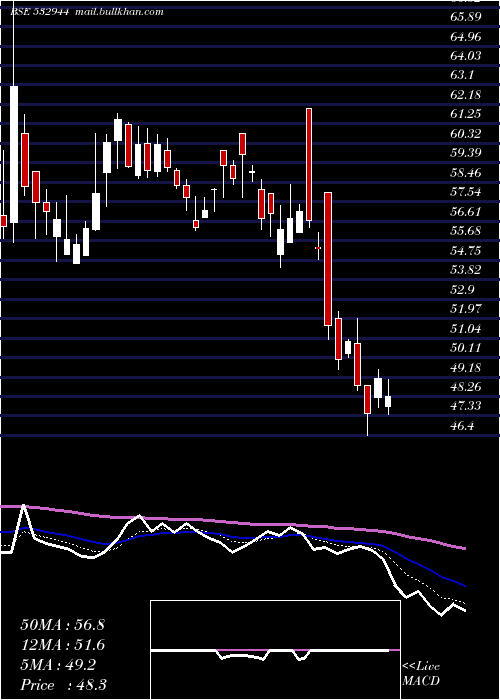Select the 65.89 price axis label
The image size is (500, 700).
tap(466, 17)
